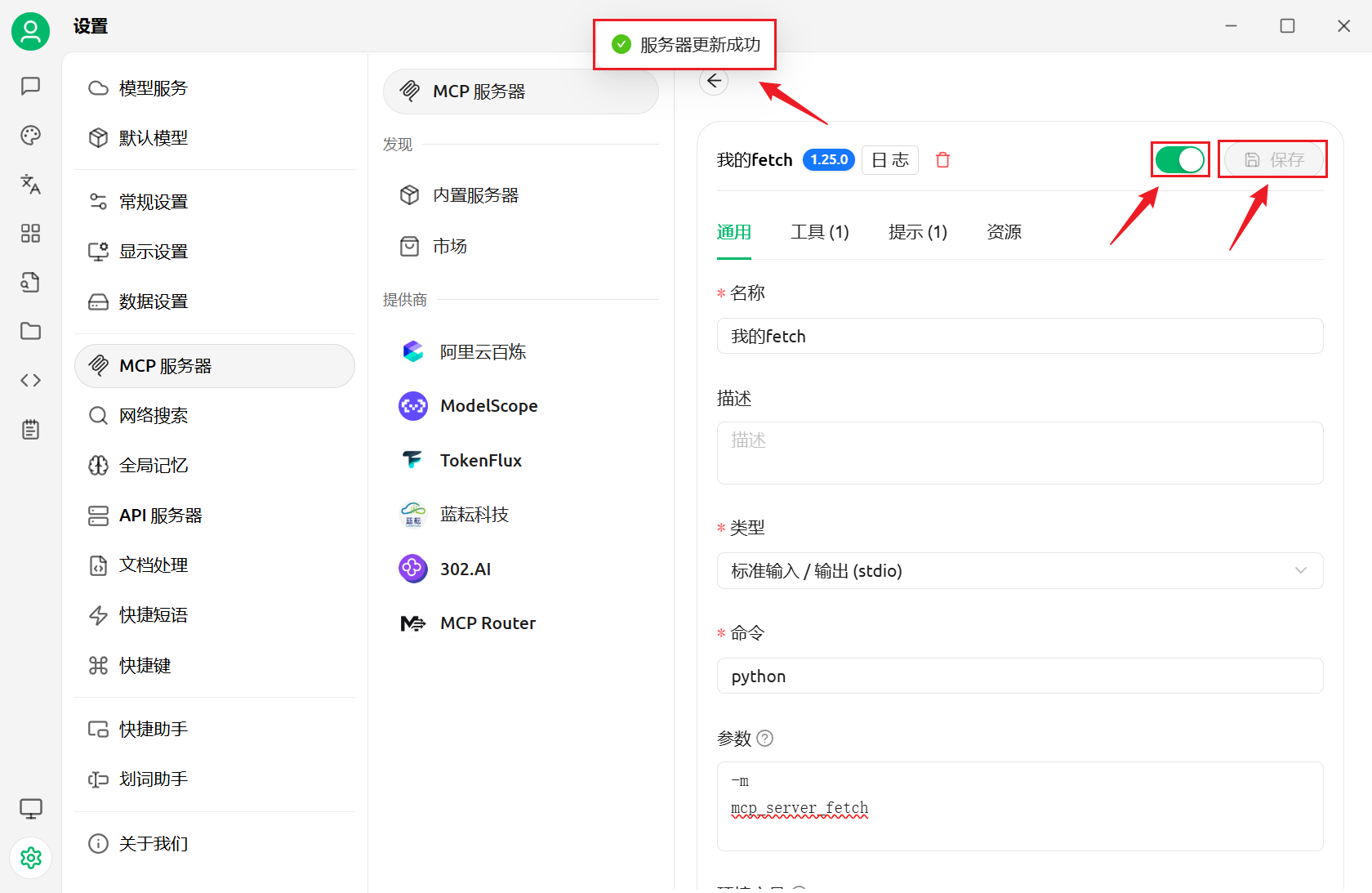1372x893 pixels.
Task: Open 内置服务器 in discover section
Action: pyautogui.click(x=521, y=195)
